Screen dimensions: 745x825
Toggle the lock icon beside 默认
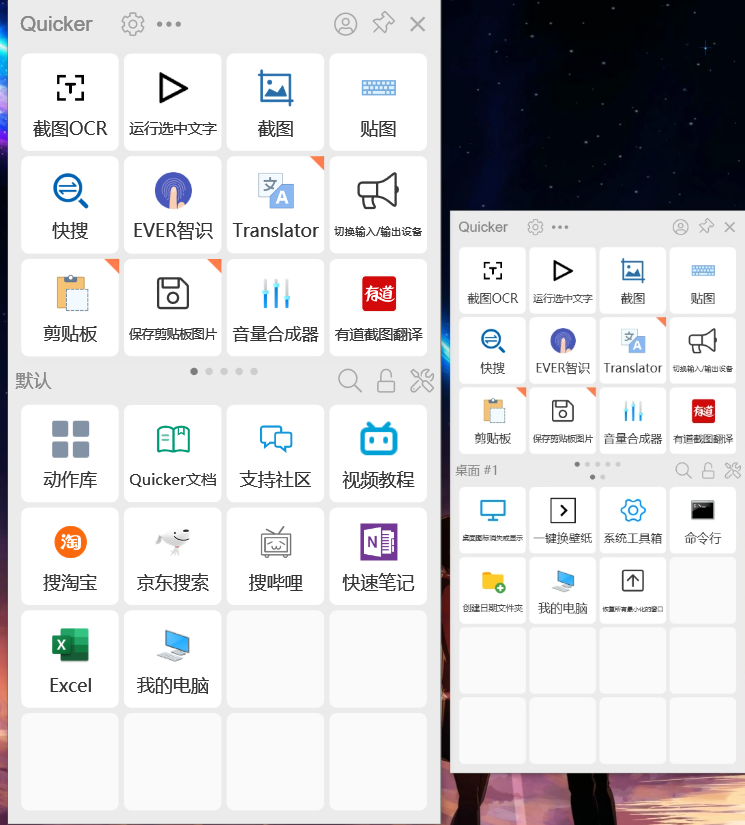click(x=386, y=380)
